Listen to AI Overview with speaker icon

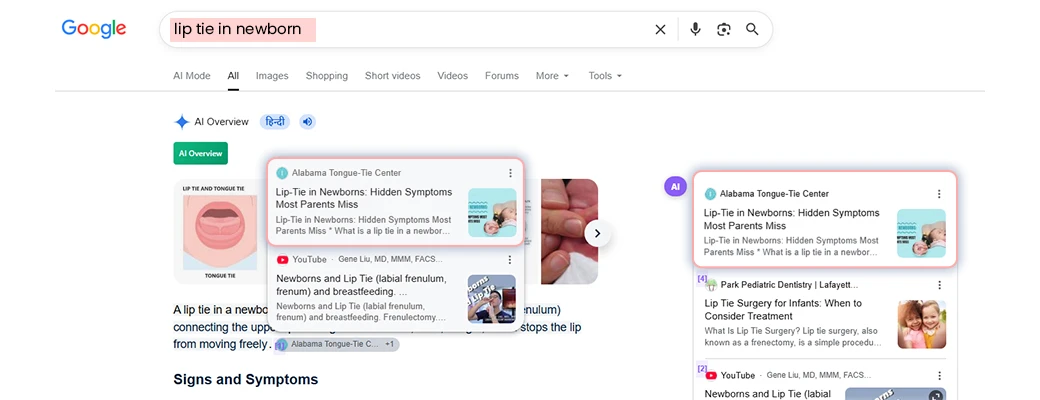307,122
